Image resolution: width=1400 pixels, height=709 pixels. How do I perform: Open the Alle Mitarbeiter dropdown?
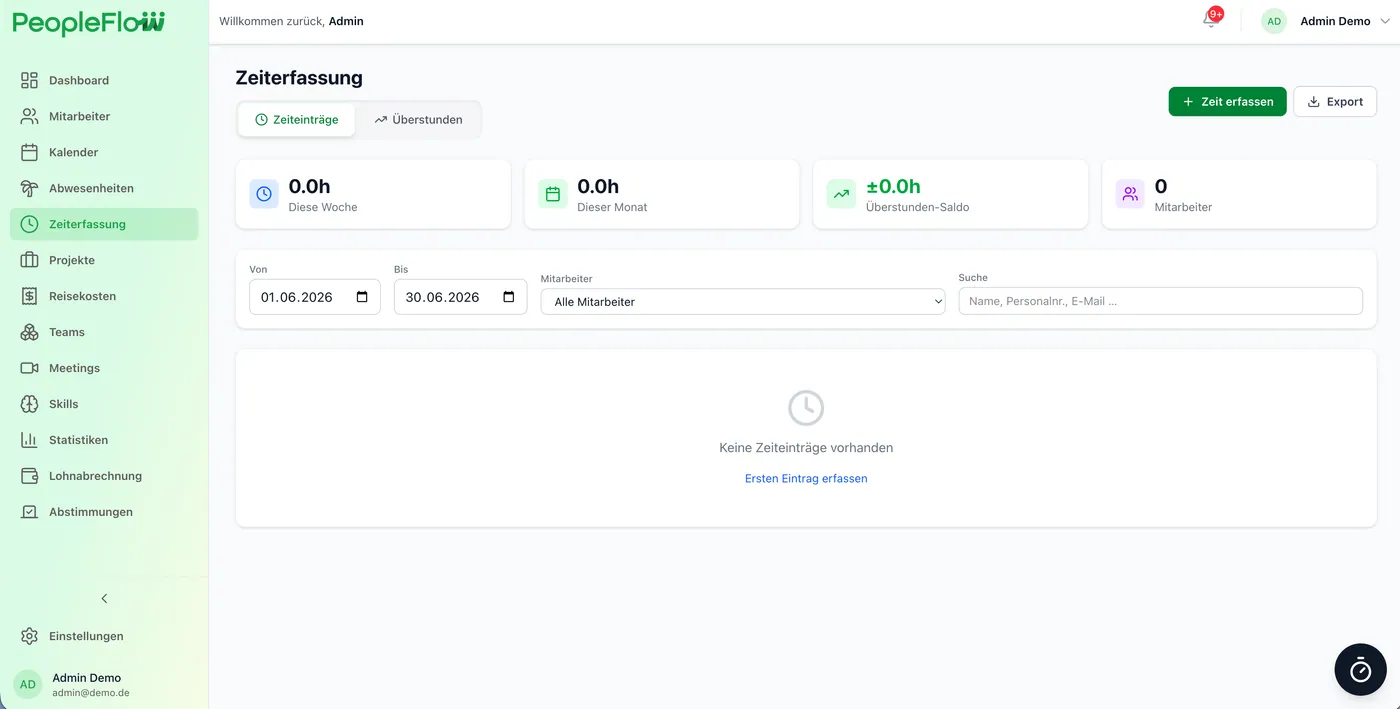click(743, 301)
